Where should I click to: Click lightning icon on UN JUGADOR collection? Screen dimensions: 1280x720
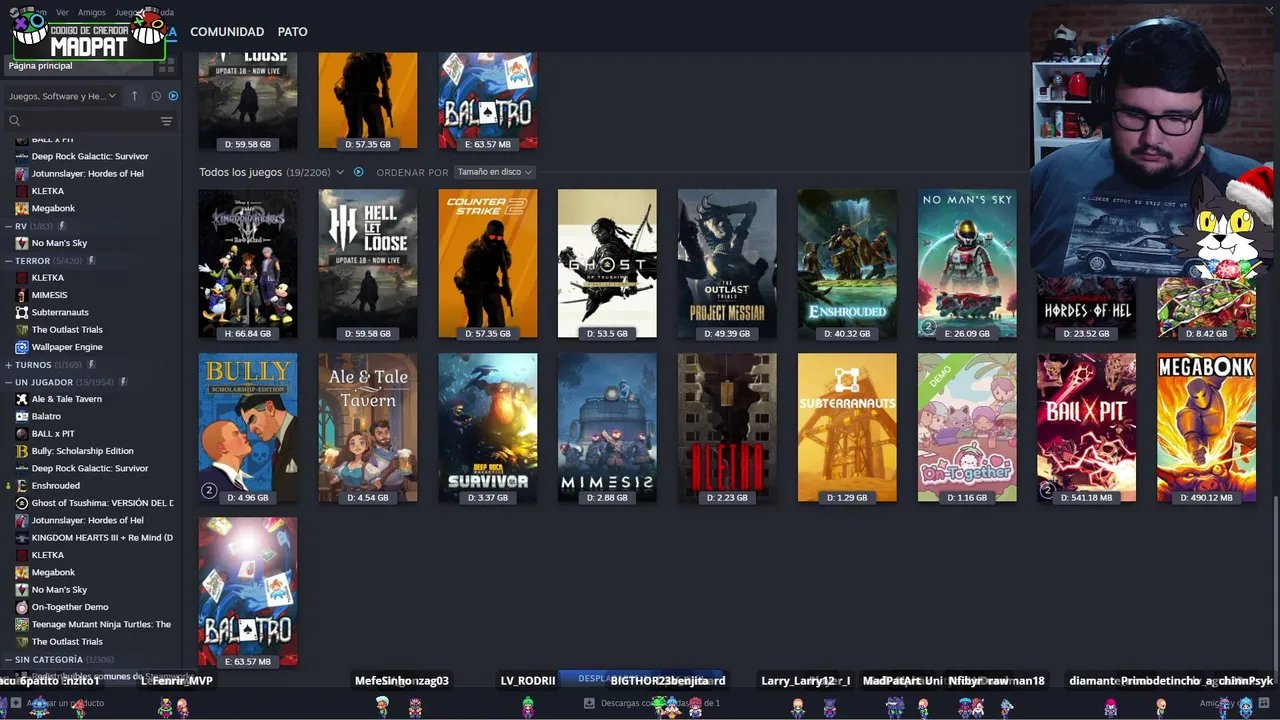click(x=123, y=382)
